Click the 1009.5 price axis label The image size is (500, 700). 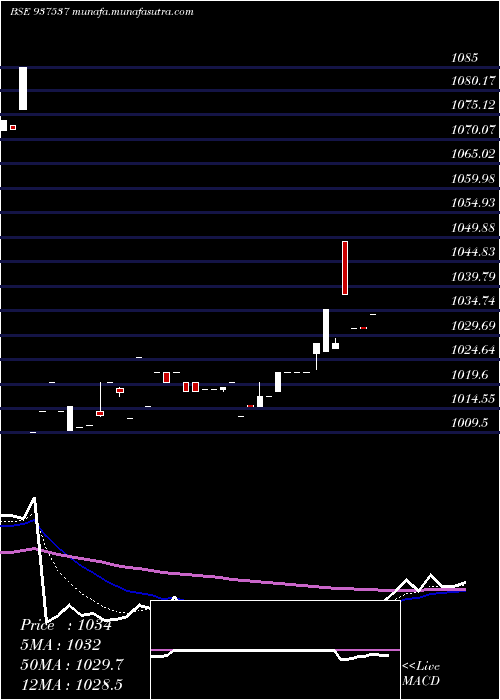(470, 422)
